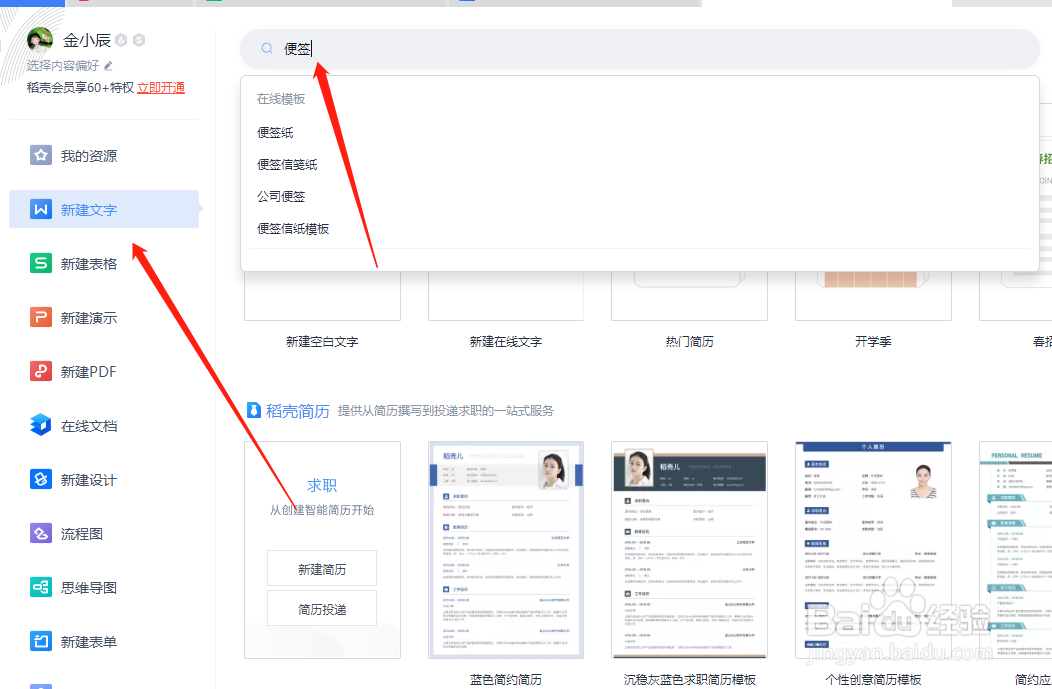Click the second membership badge next to 金小辰
This screenshot has width=1052, height=689.
point(139,40)
